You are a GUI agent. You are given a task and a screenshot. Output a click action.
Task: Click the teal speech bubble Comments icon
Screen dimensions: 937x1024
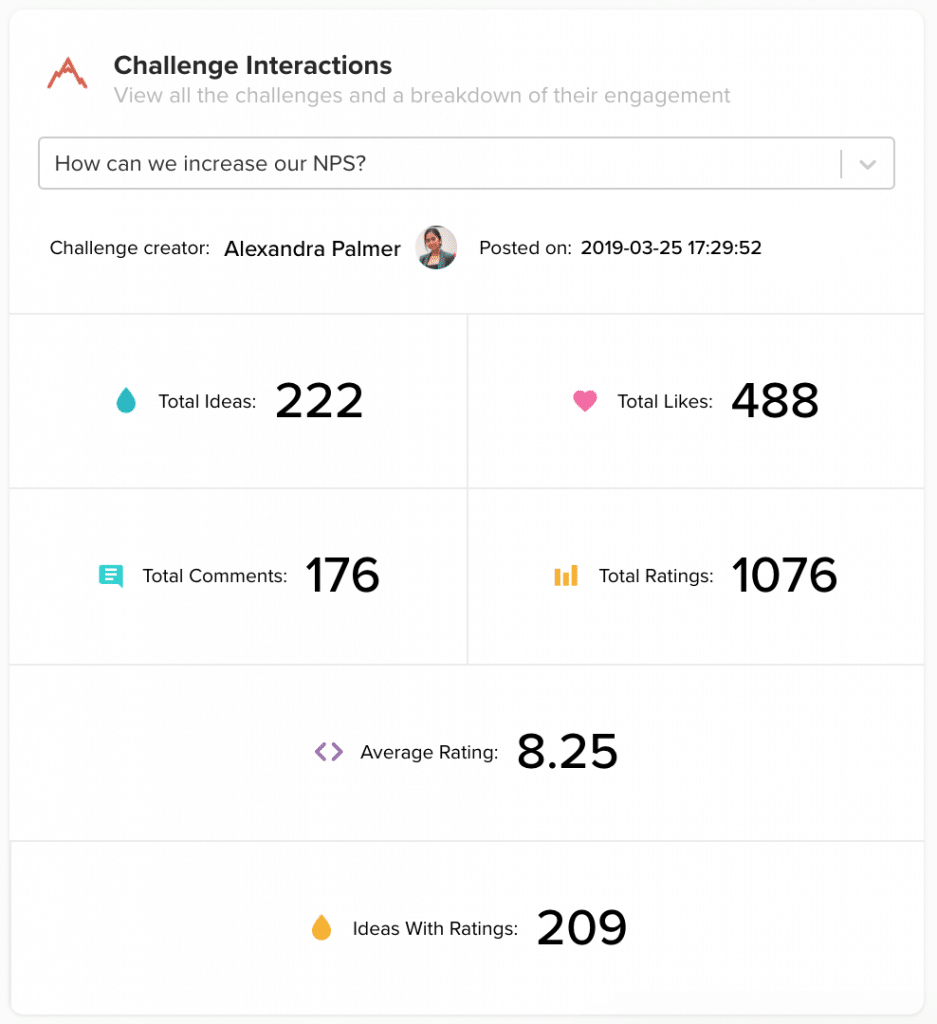click(x=111, y=576)
